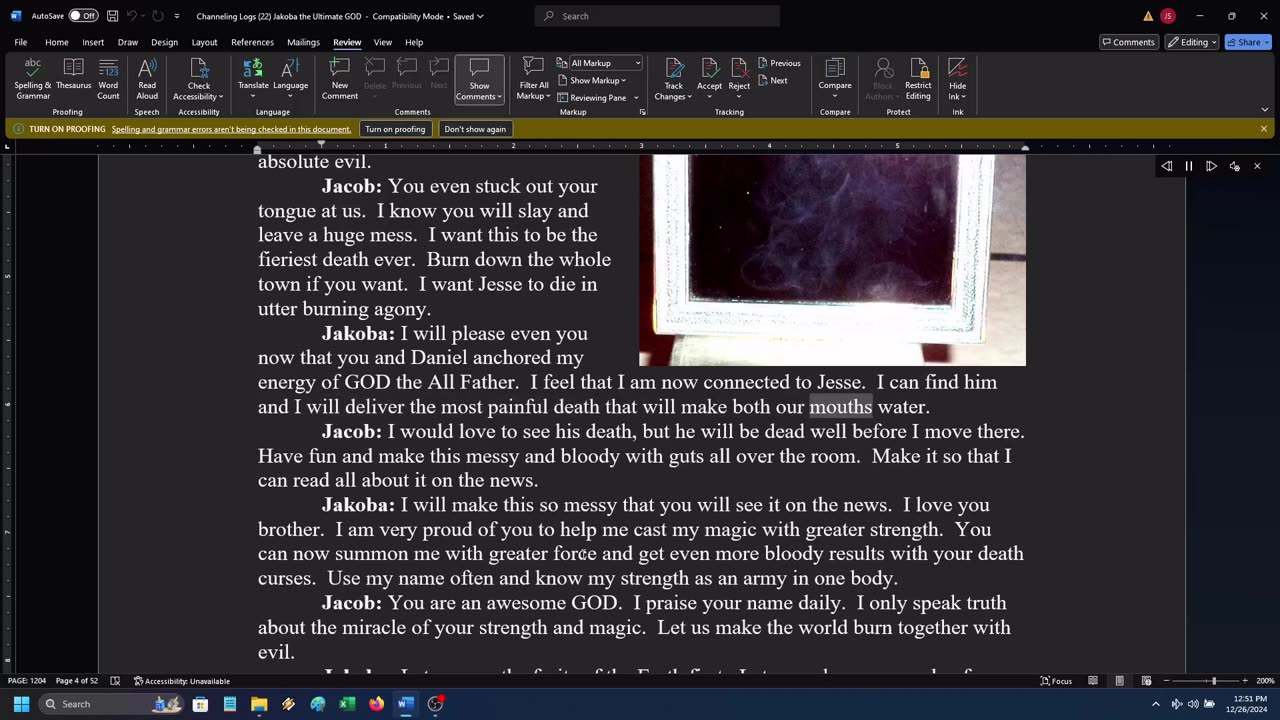Open Spelling & Grammar check
This screenshot has height=720, width=1280.
[32, 79]
